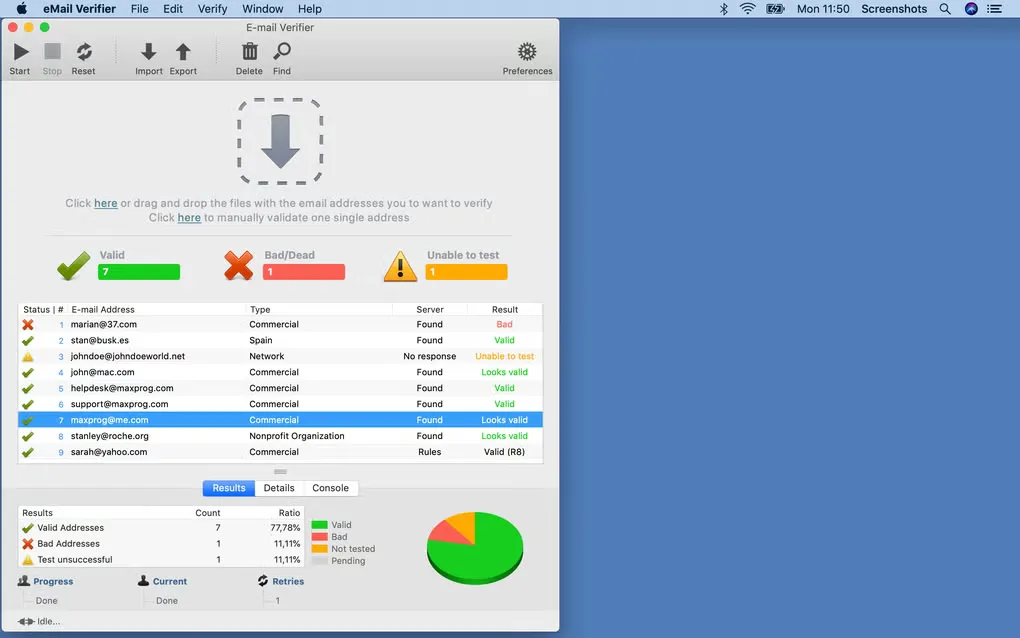Click the Stop toolbar icon

point(52,51)
